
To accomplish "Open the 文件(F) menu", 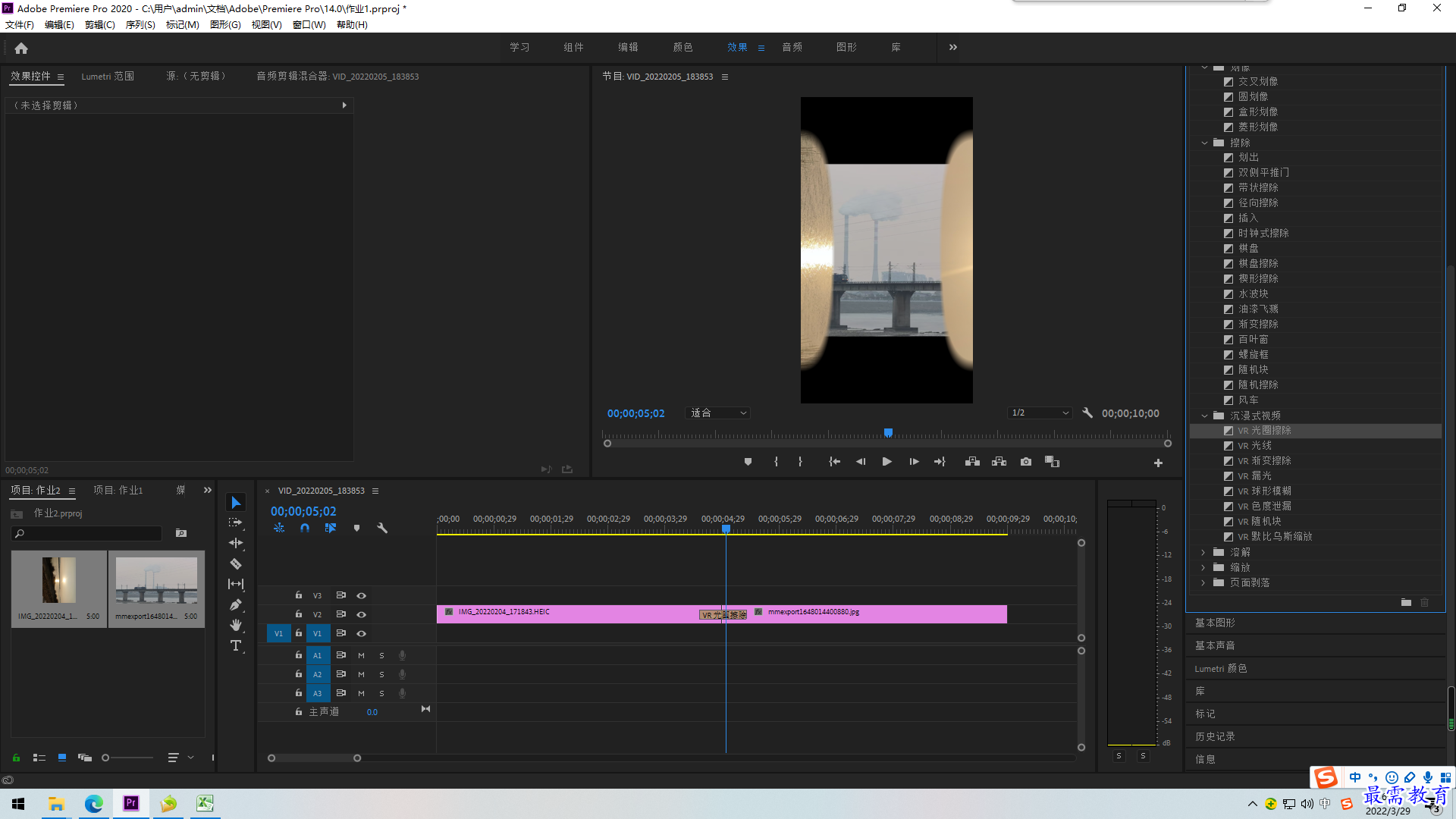I will click(20, 25).
